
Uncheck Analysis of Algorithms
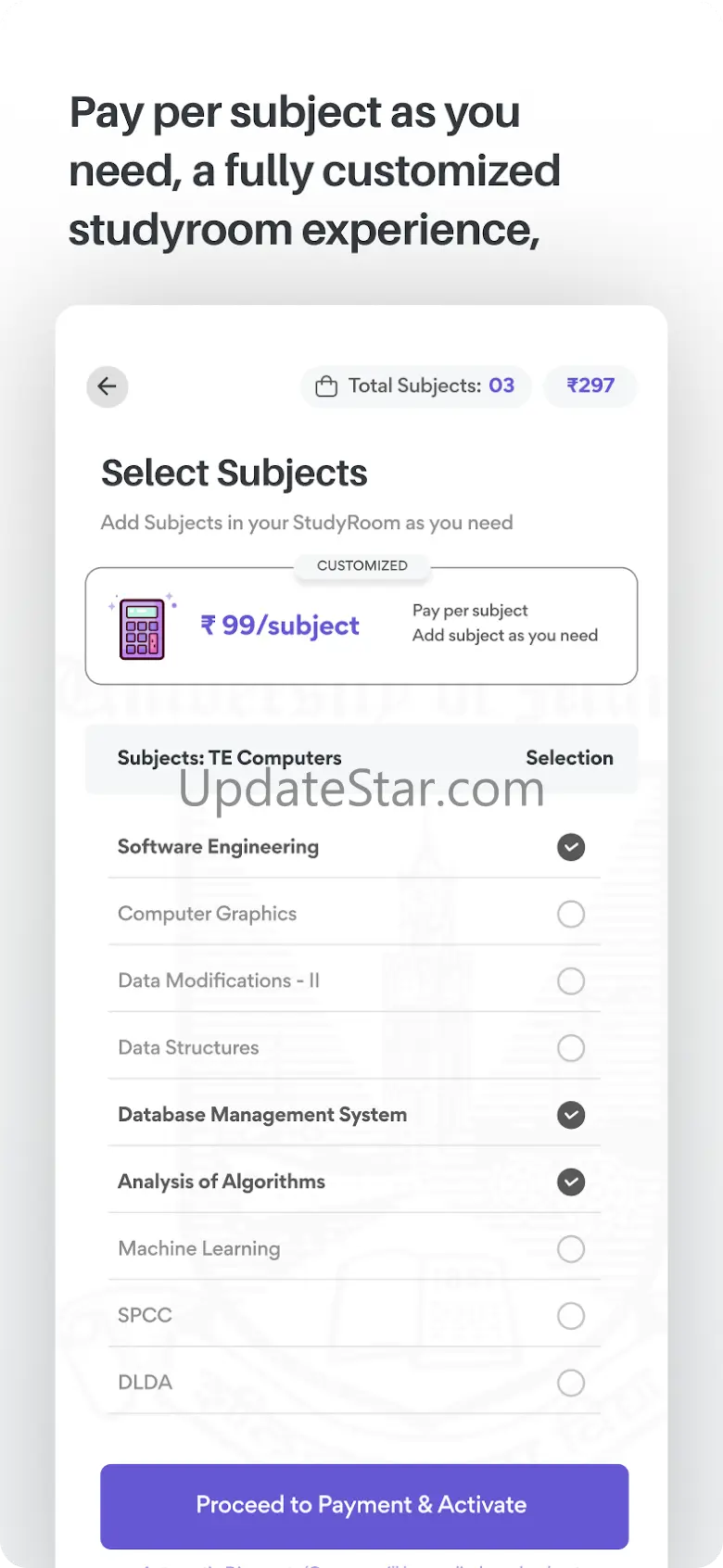click(x=571, y=1182)
